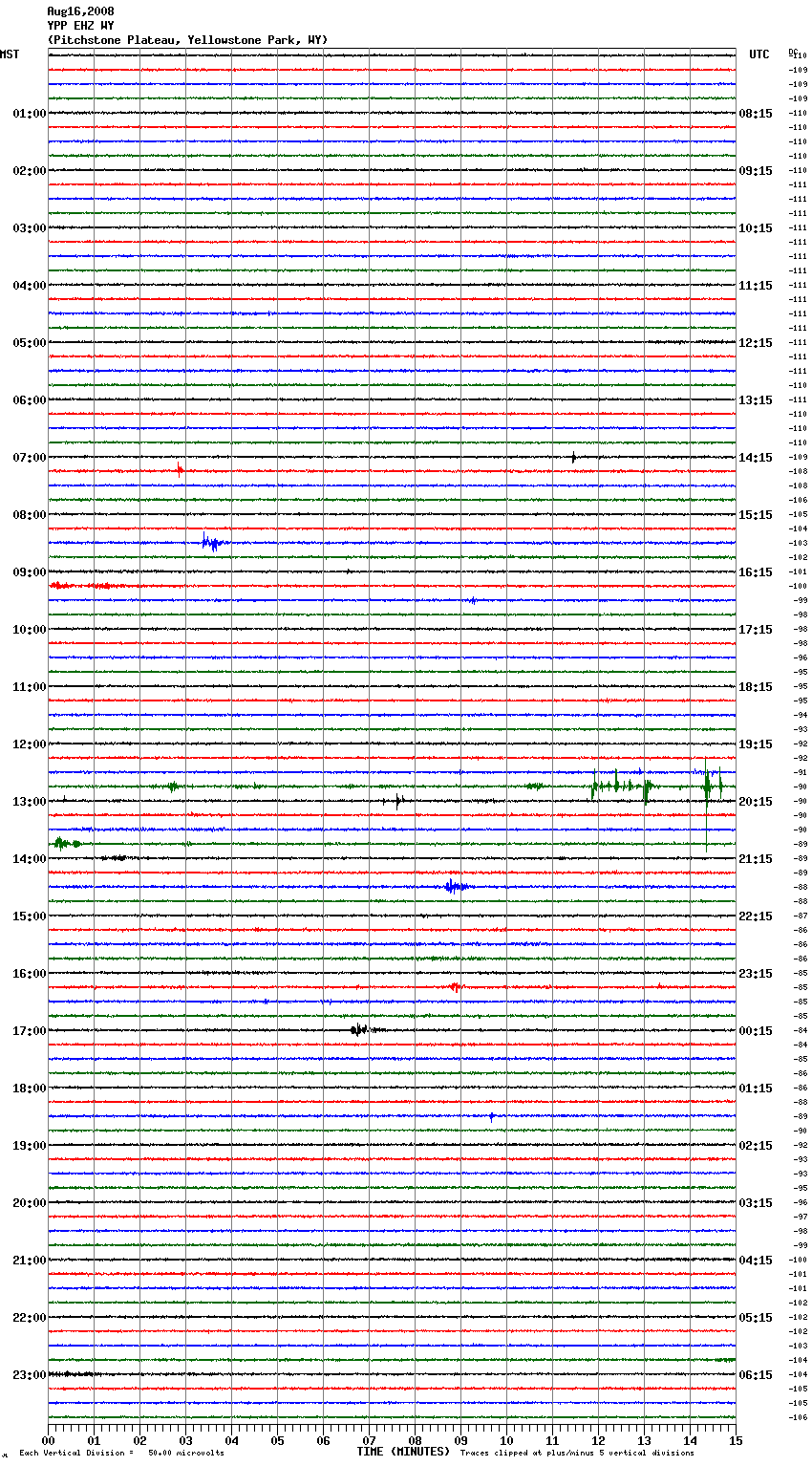Select the "03:00" MST time label
This screenshot has height=1466, width=812.
(x=30, y=228)
